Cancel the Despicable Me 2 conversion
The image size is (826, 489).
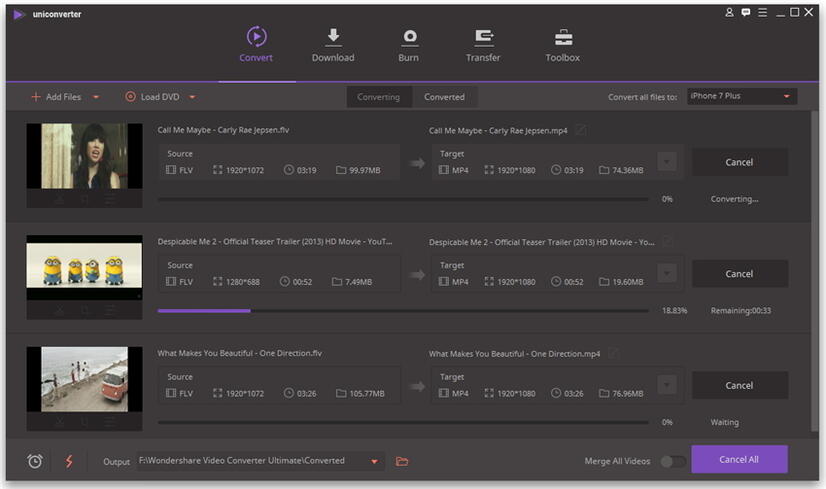click(x=740, y=274)
